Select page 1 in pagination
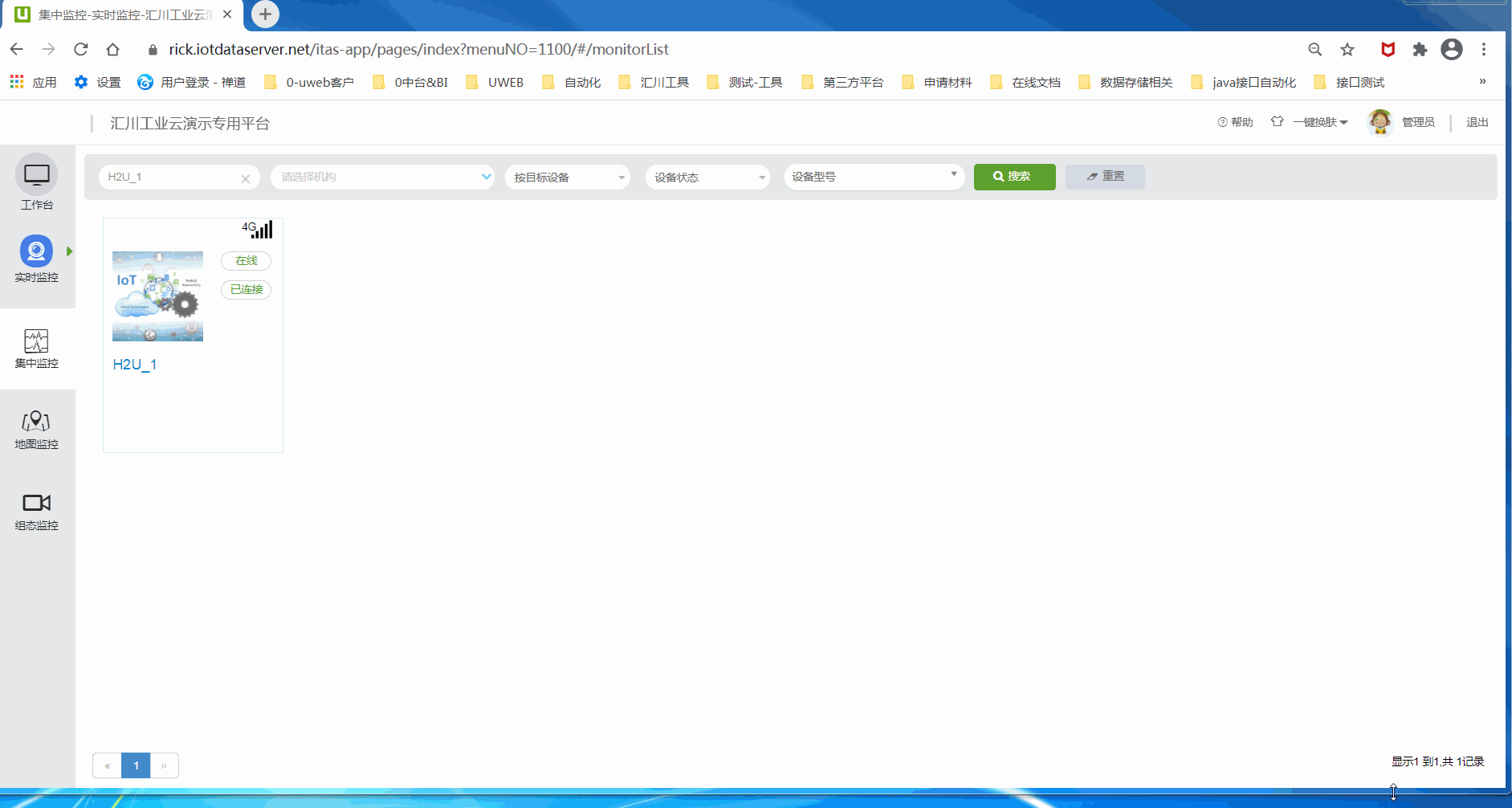The image size is (1512, 808). 136,765
